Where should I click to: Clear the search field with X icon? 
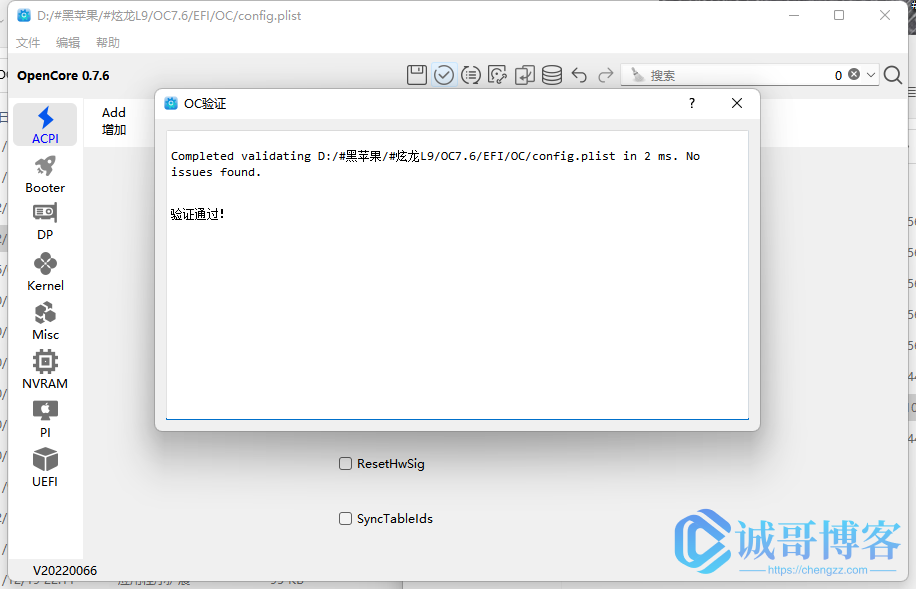coord(854,74)
